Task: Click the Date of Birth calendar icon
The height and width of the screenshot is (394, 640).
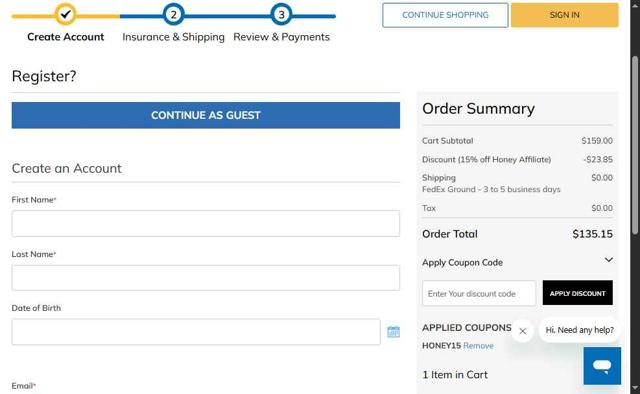Action: click(393, 332)
